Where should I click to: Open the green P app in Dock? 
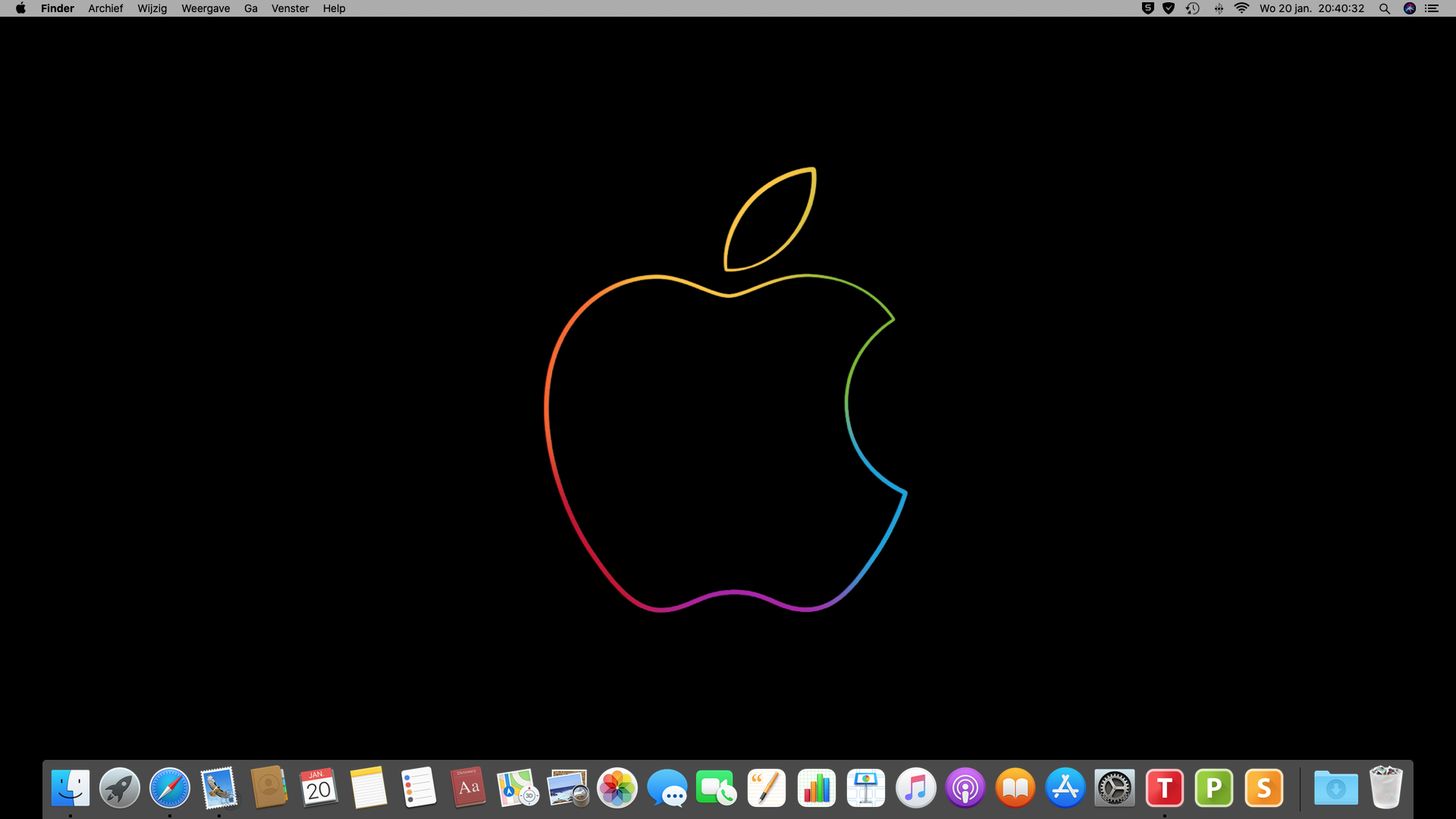tap(1214, 788)
